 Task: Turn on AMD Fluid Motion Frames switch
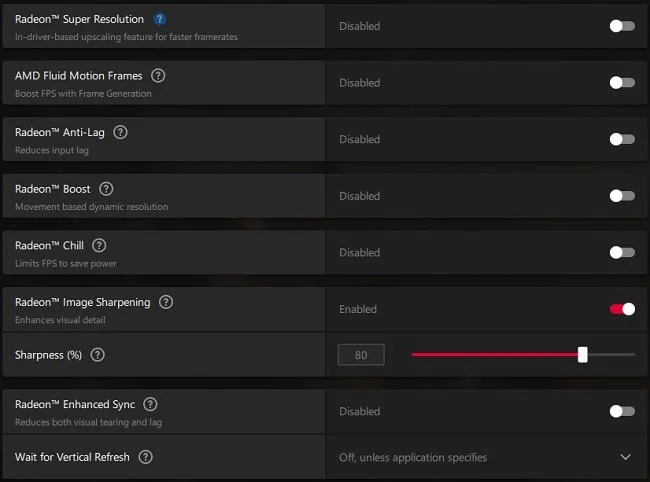622,82
